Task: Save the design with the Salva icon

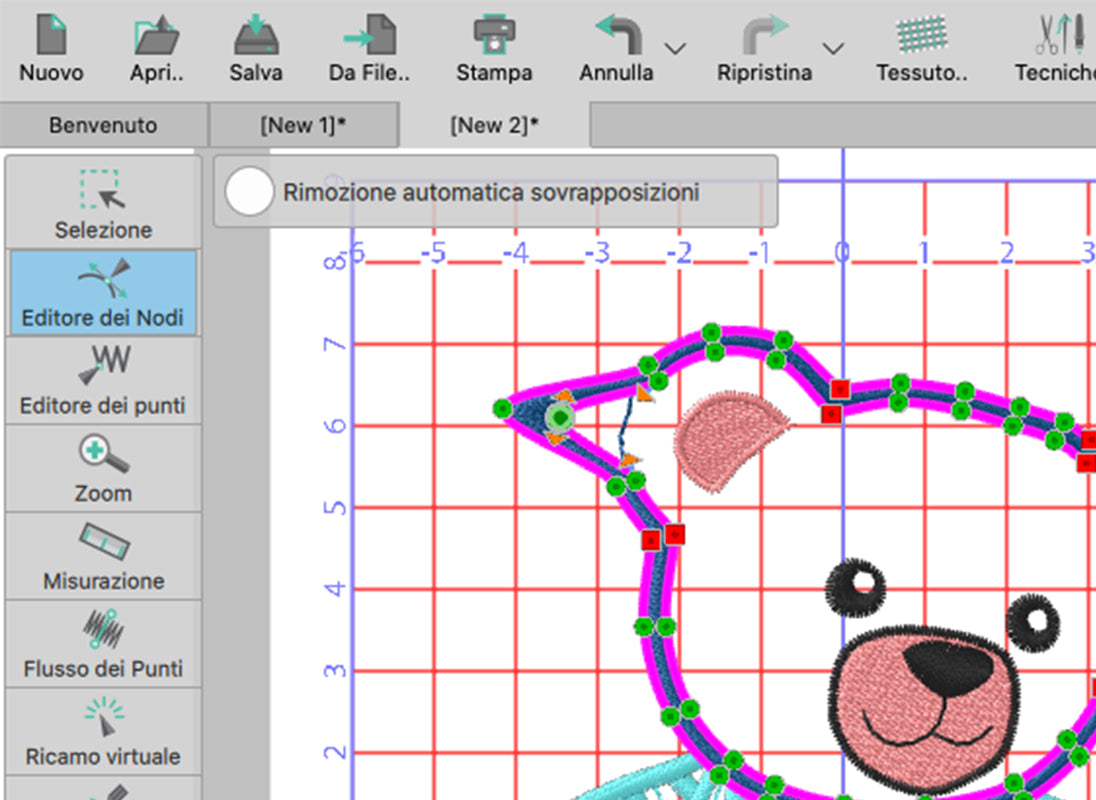Action: point(256,36)
